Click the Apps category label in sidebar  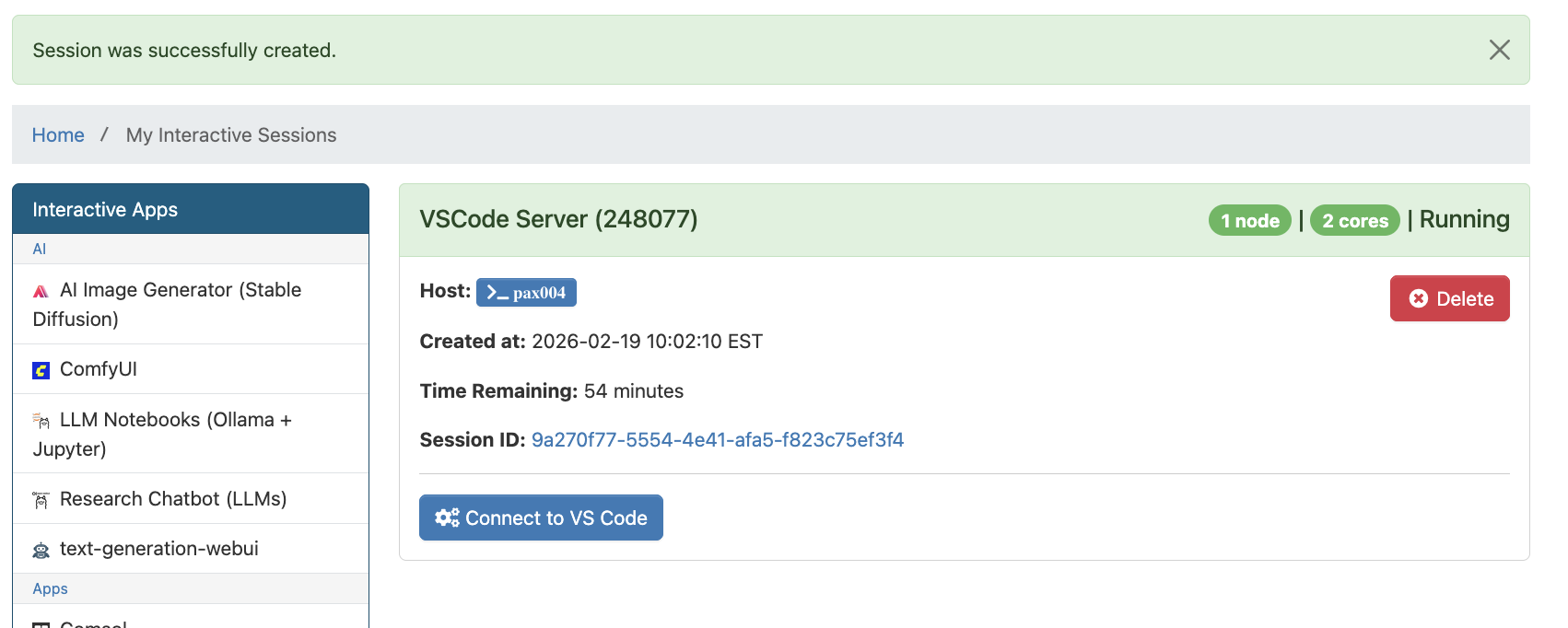(x=51, y=588)
